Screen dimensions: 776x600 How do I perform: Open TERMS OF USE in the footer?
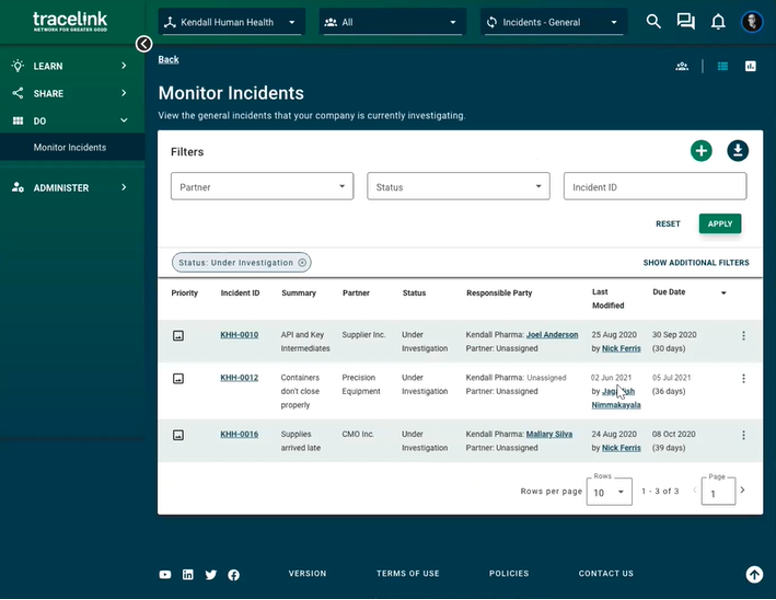[408, 573]
